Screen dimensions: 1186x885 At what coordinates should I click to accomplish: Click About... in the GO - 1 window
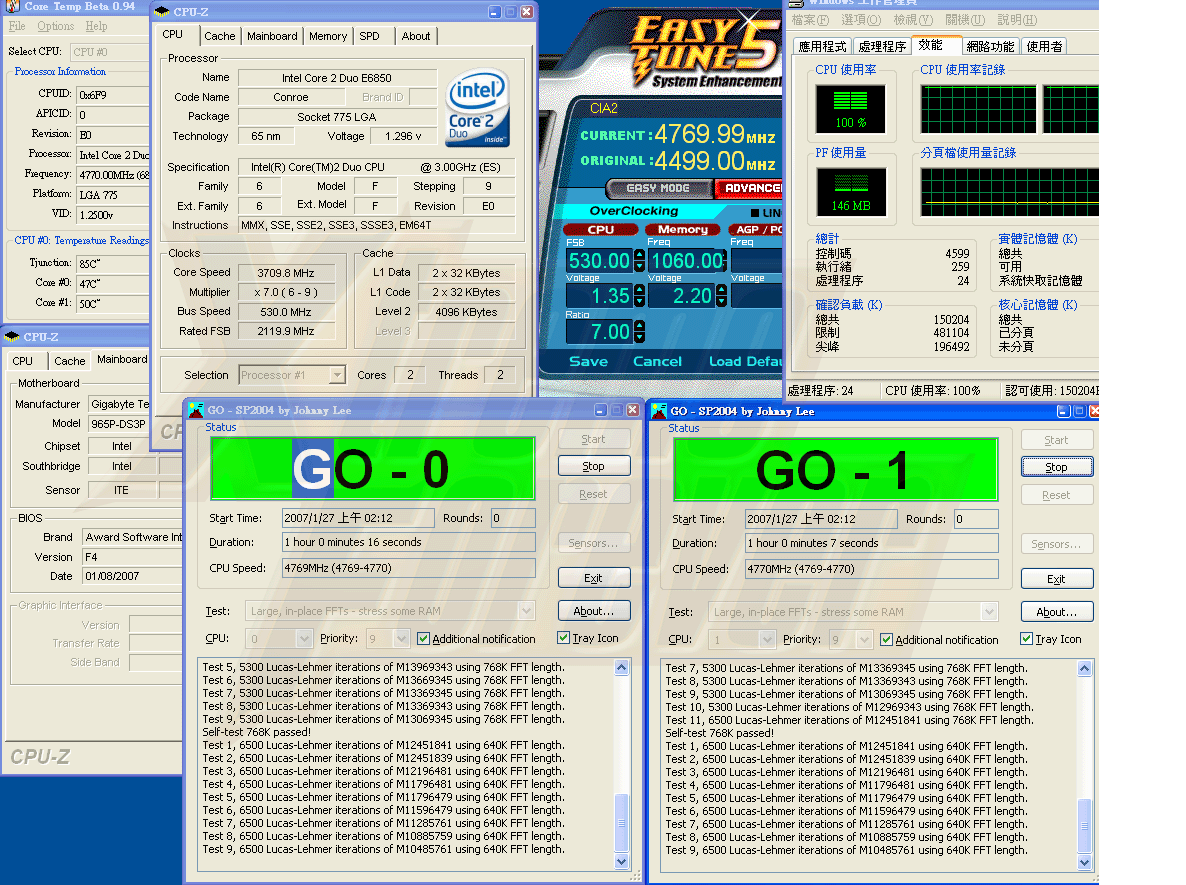[1057, 611]
